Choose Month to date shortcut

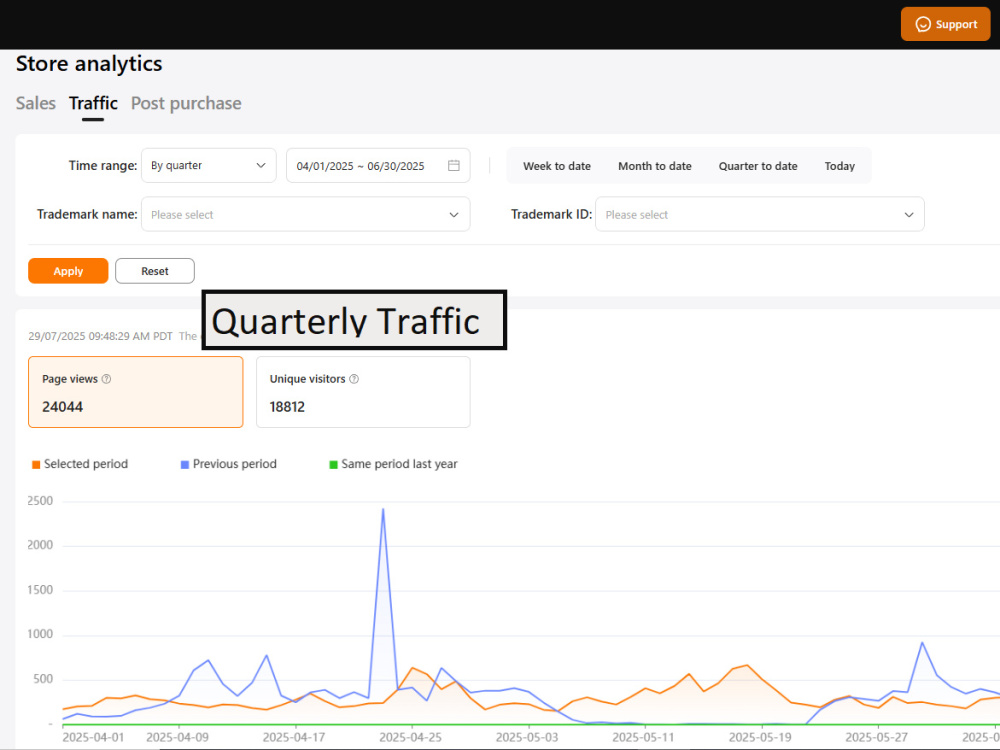tap(654, 166)
